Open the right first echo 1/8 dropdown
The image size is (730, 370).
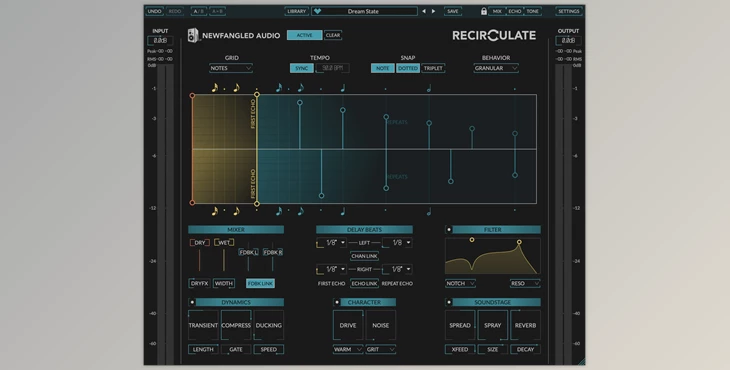tap(332, 269)
